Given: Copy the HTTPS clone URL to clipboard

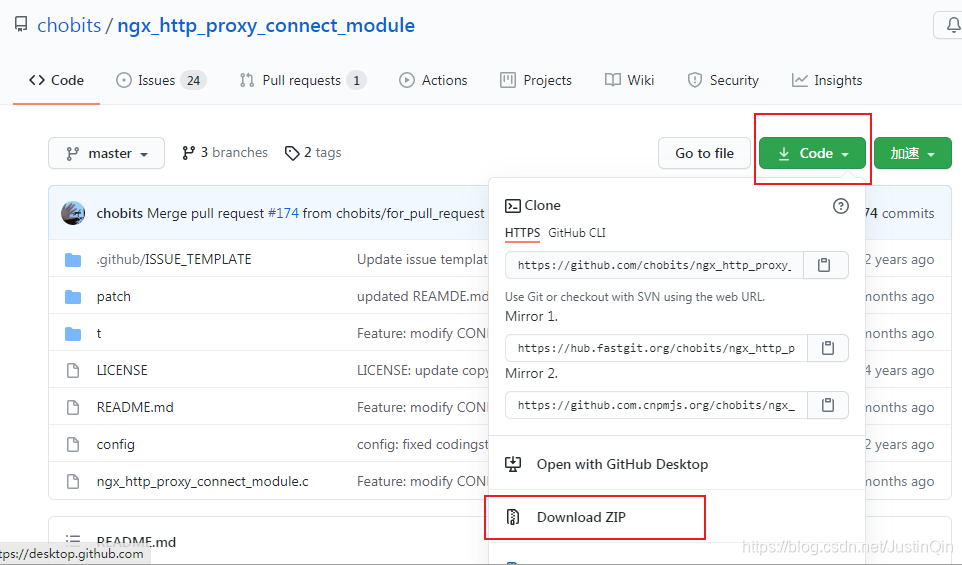Looking at the screenshot, I should (824, 265).
